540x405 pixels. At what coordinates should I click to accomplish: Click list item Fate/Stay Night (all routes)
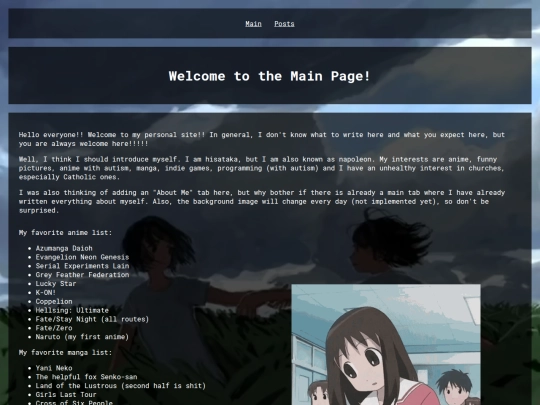[92, 319]
